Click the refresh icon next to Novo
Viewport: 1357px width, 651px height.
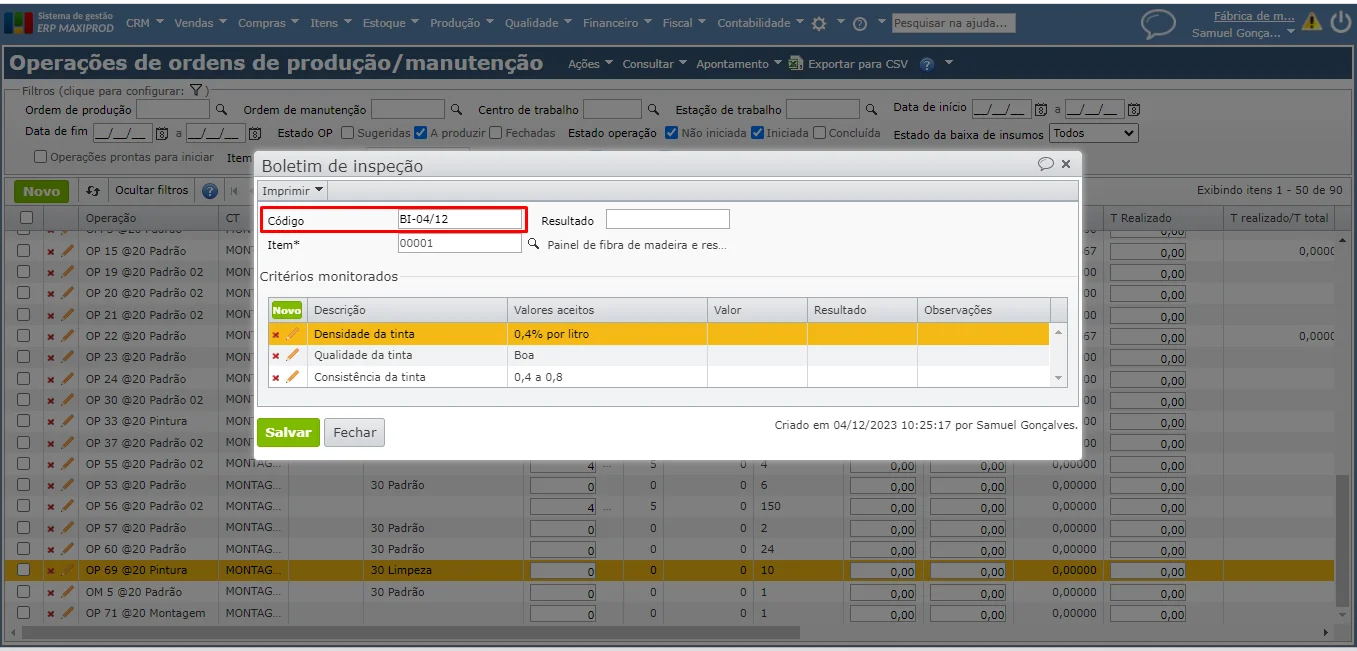click(93, 190)
